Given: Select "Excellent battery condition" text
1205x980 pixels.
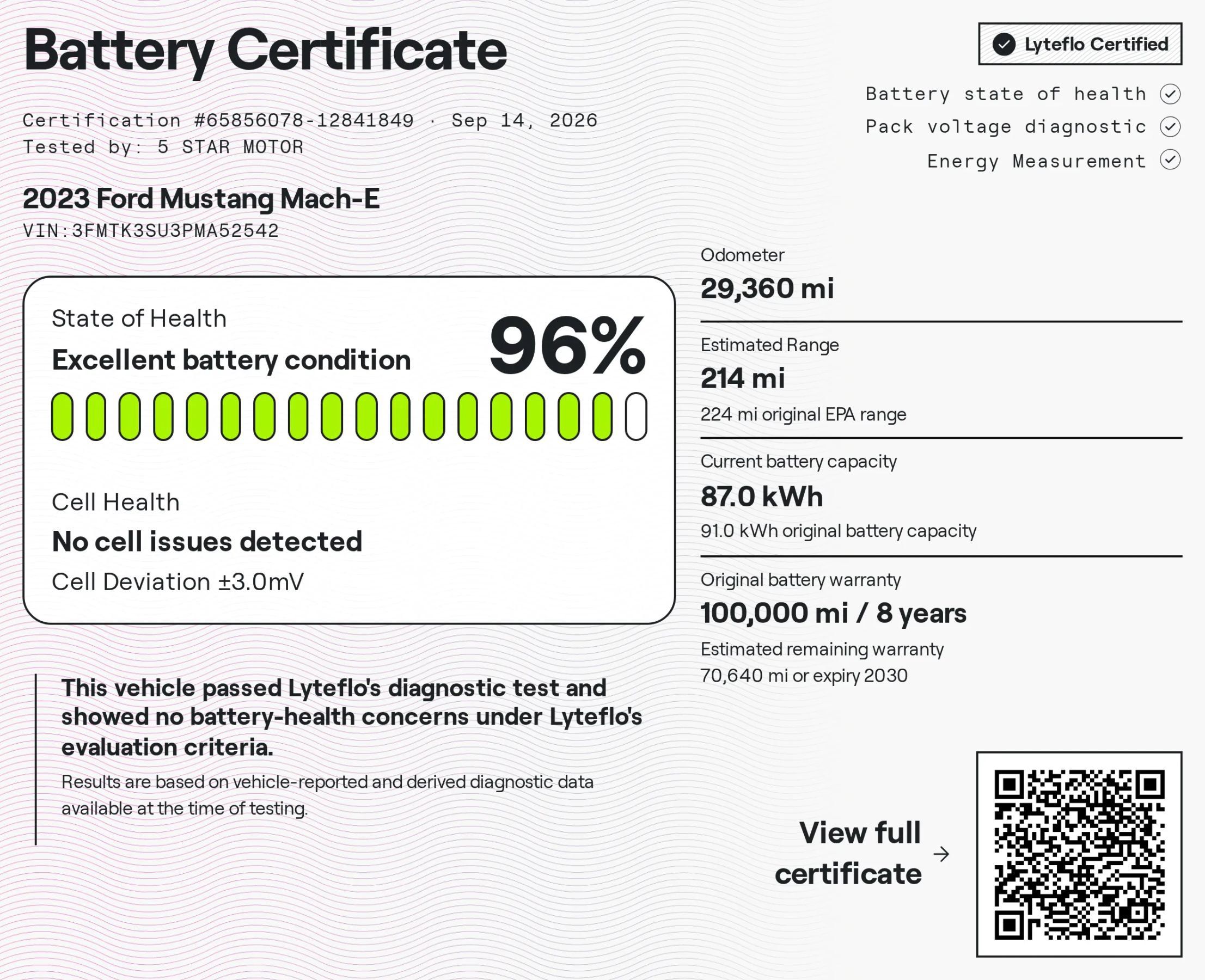Looking at the screenshot, I should point(231,360).
